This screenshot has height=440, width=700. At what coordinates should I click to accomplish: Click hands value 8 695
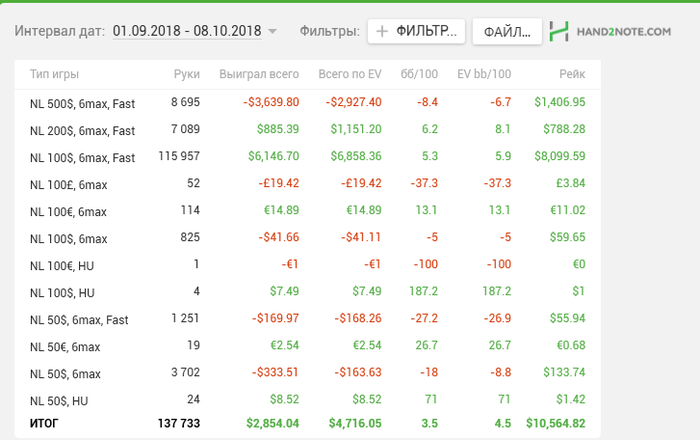click(x=185, y=102)
